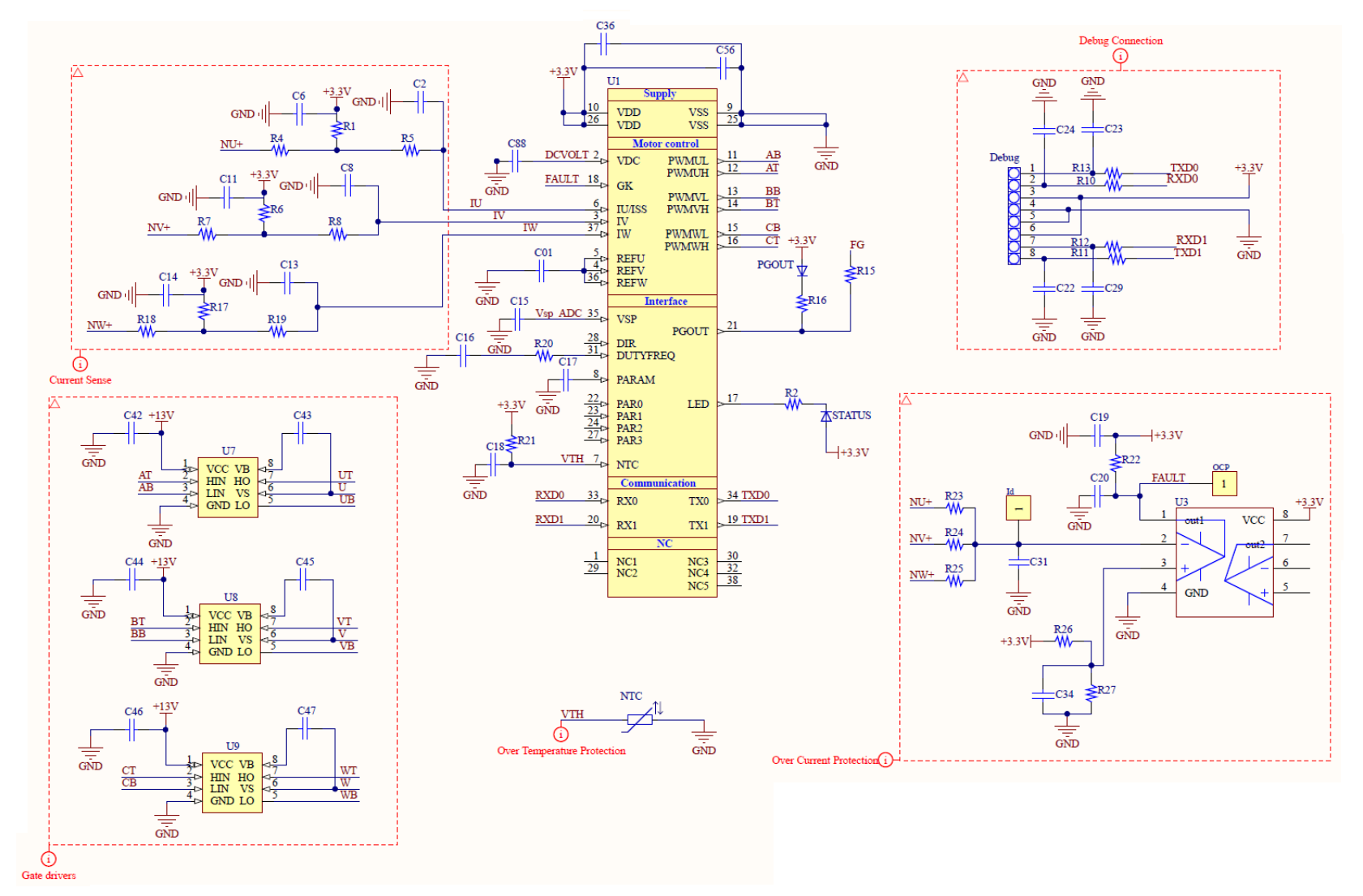This screenshot has width=1363, height=896.
Task: Open the Debug Connection info marker
Action: pos(1122,56)
